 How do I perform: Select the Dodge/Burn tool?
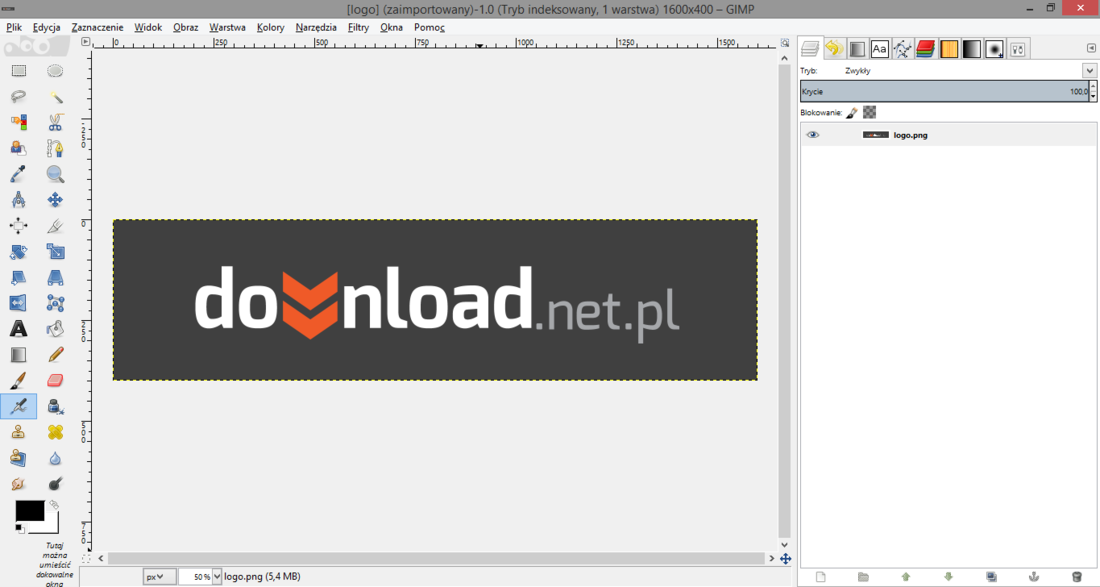pyautogui.click(x=55, y=484)
